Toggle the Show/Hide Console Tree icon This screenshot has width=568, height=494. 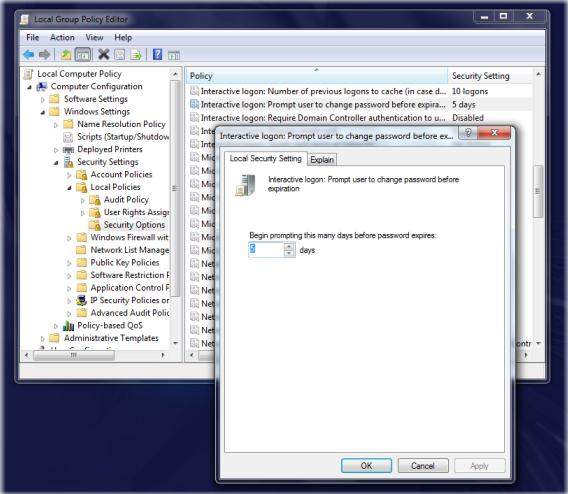pyautogui.click(x=83, y=55)
